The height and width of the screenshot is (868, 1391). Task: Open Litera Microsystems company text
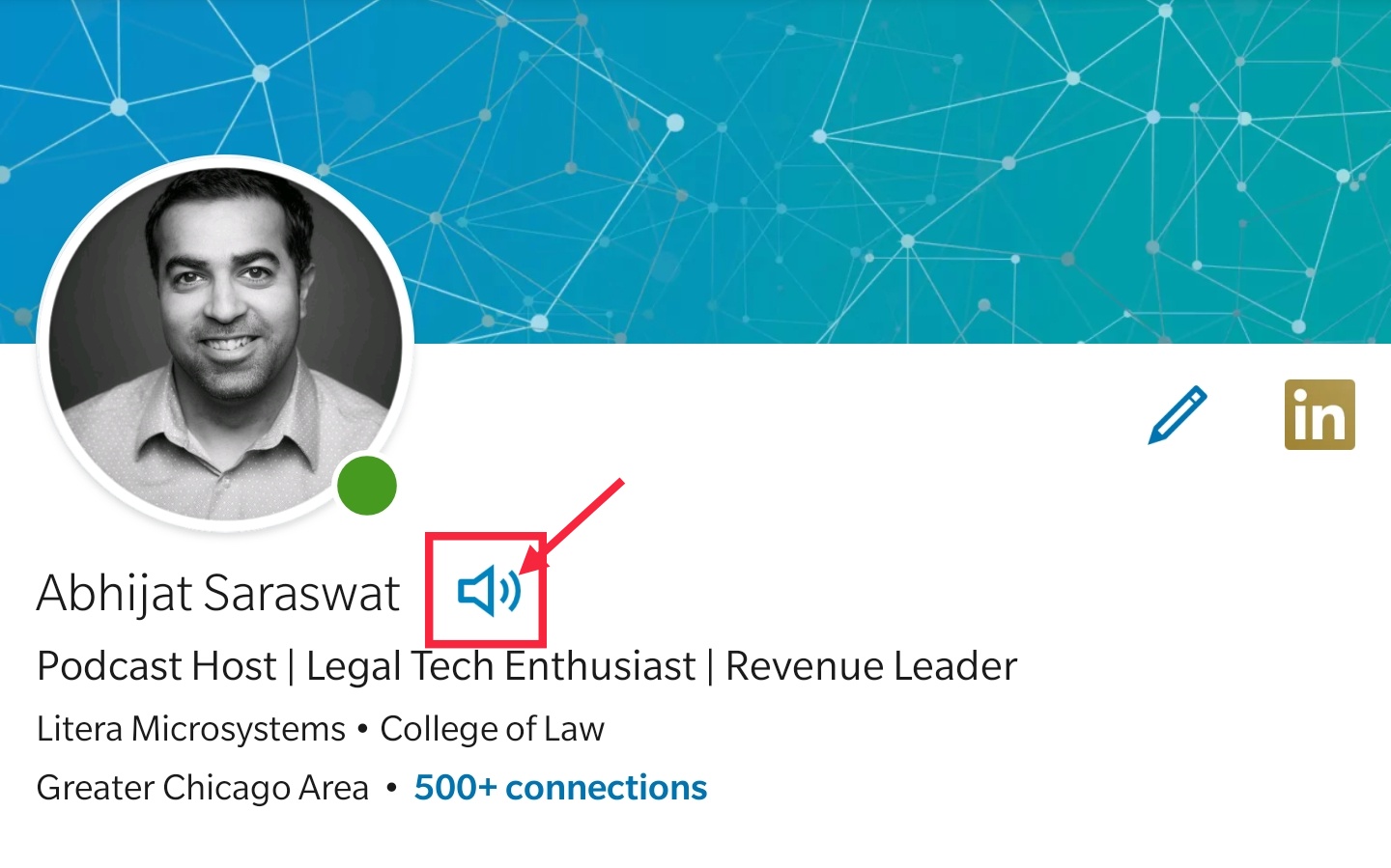point(191,729)
